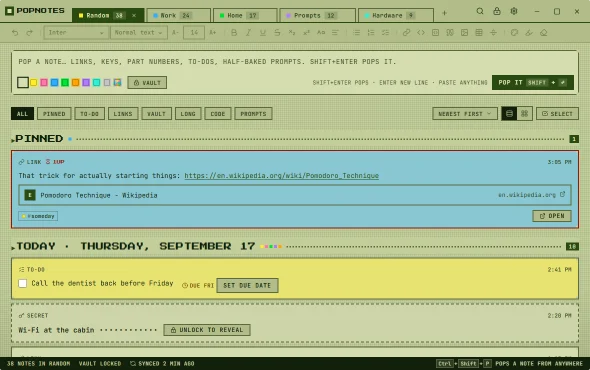Screen dimensions: 590x370
Task: Open the Pomodoro Wikipedia URL link
Action: coord(281,176)
